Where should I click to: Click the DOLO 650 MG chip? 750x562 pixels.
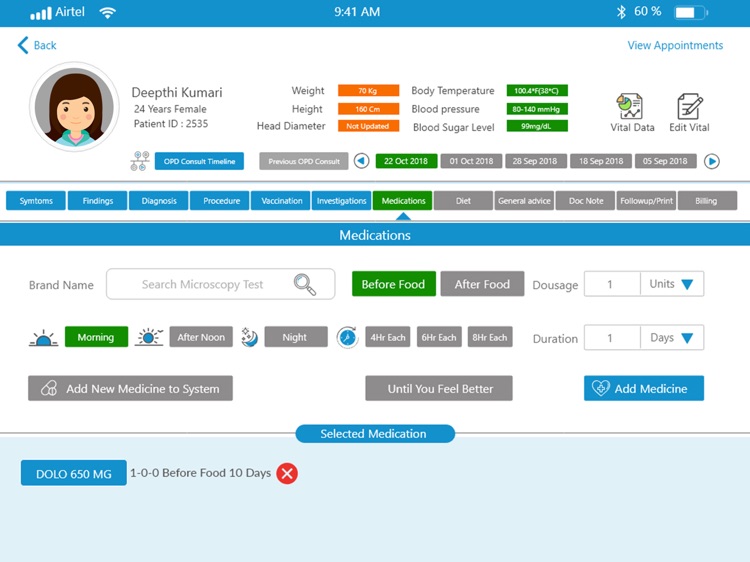point(74,474)
